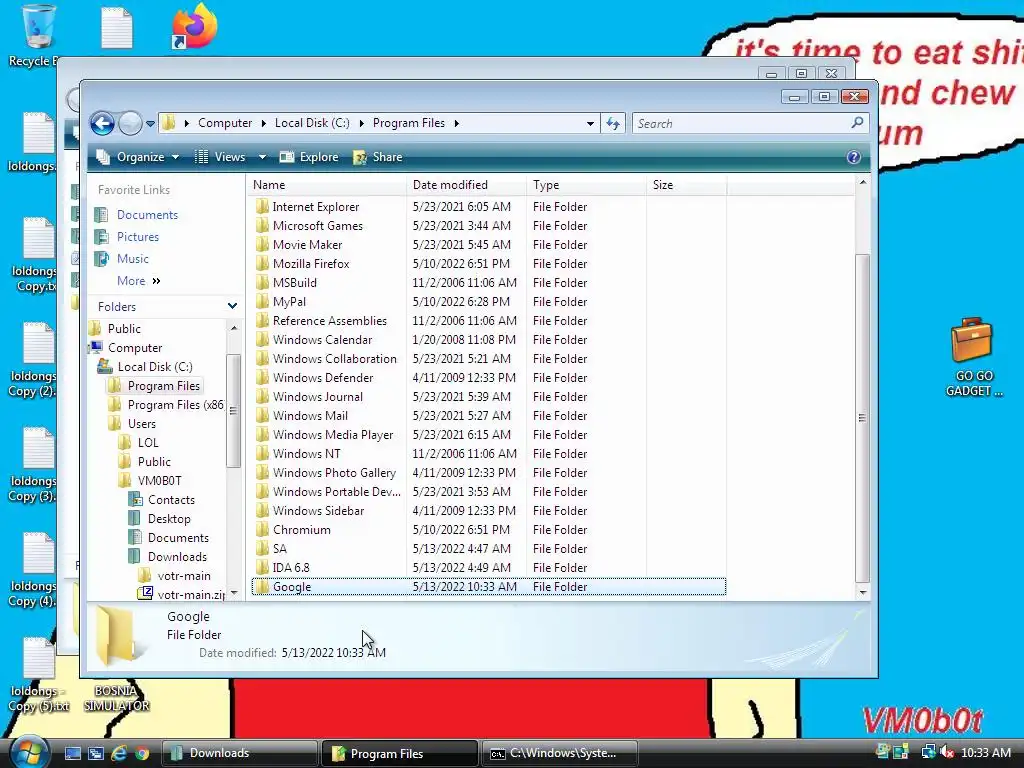Switch to C:\Windows\Syste... taskbar button
The height and width of the screenshot is (768, 1024).
pyautogui.click(x=559, y=753)
